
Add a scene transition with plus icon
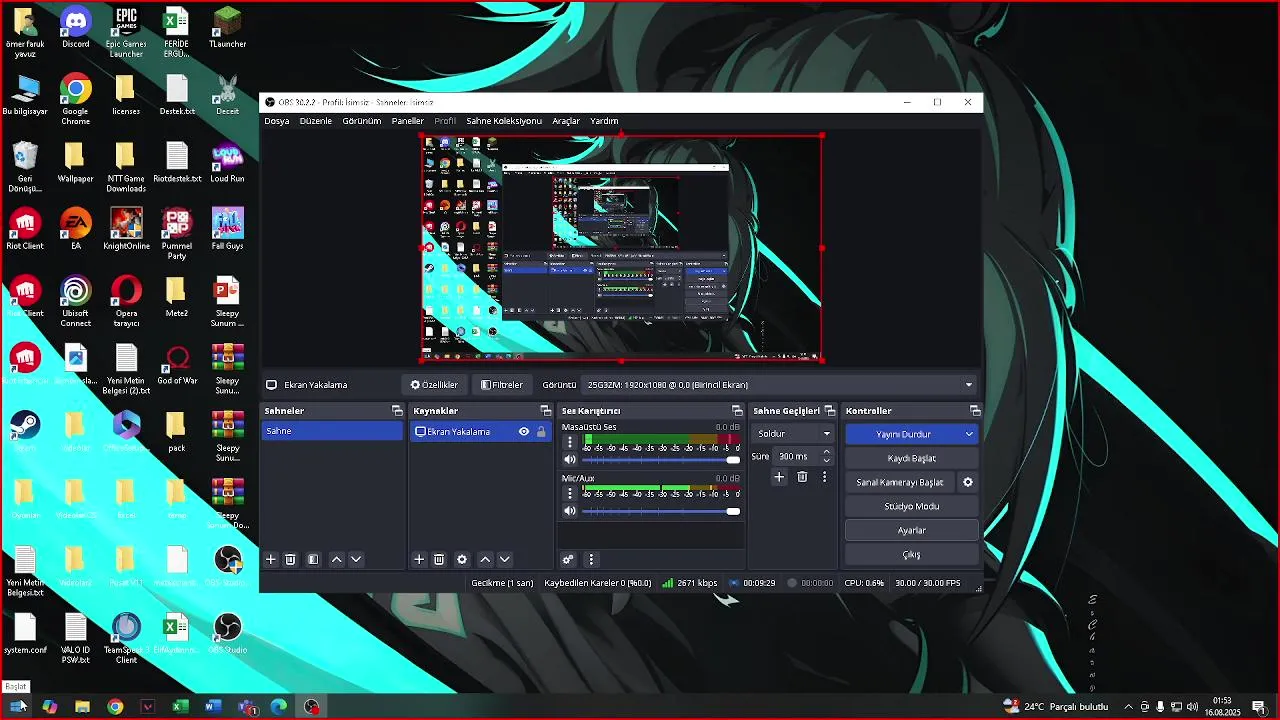779,478
